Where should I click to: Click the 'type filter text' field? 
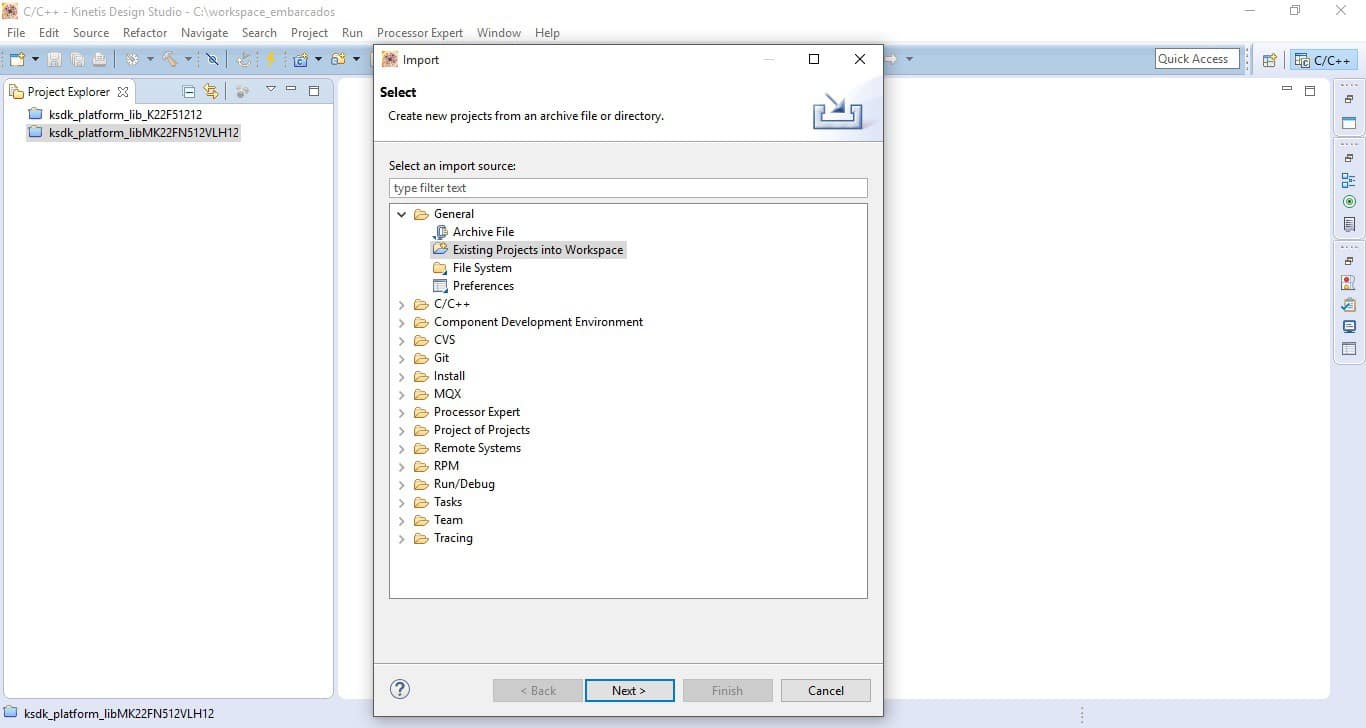(627, 188)
